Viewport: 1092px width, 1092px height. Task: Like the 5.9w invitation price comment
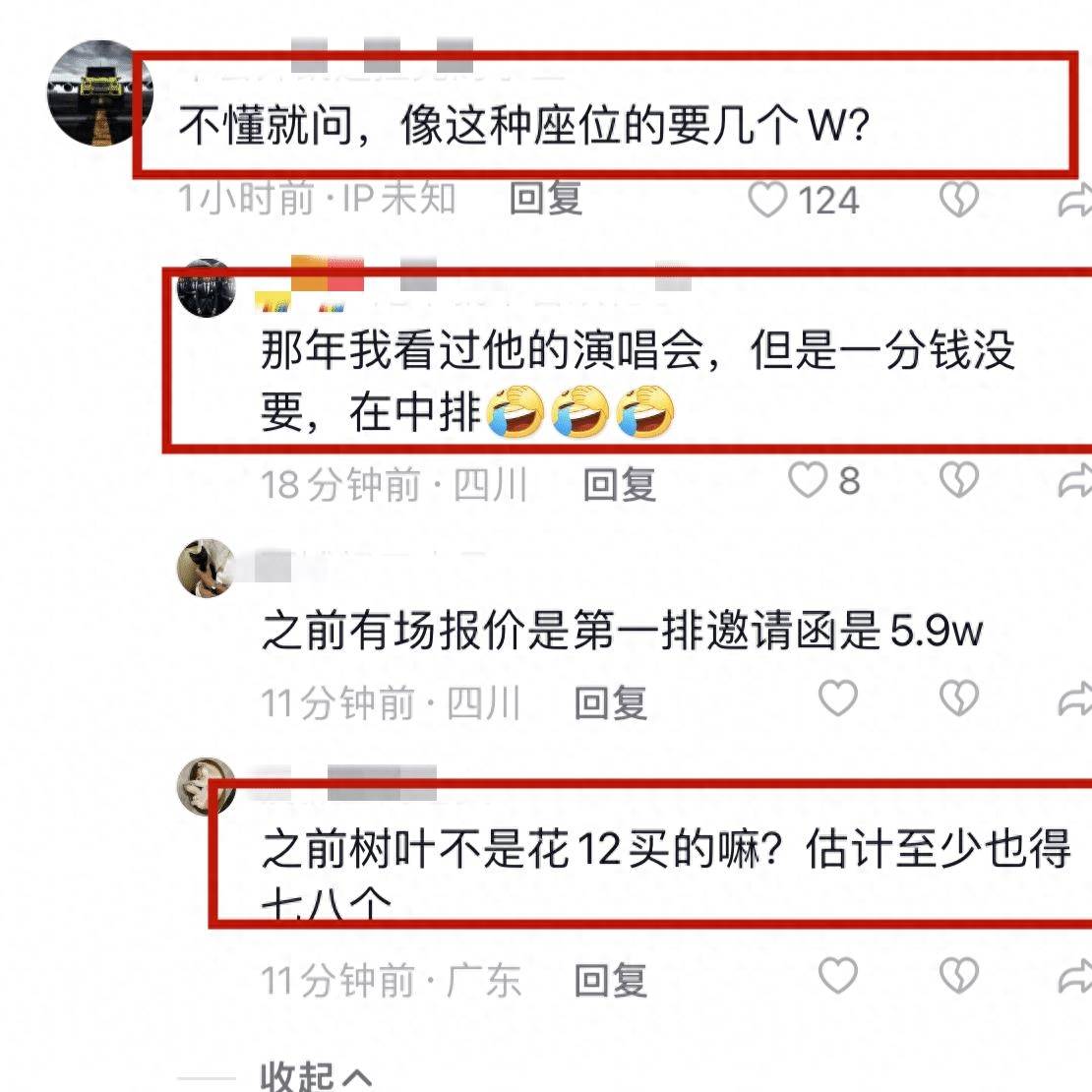click(838, 698)
